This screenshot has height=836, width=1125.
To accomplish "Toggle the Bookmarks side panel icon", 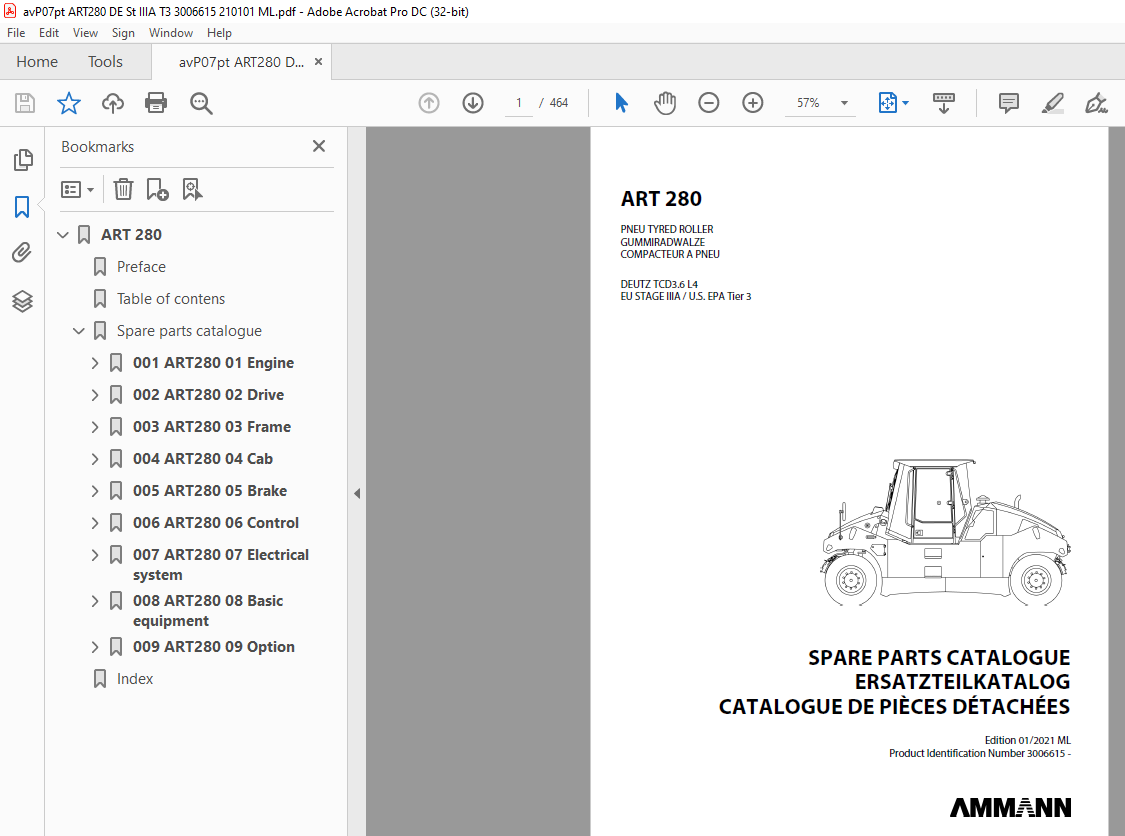I will coord(22,207).
